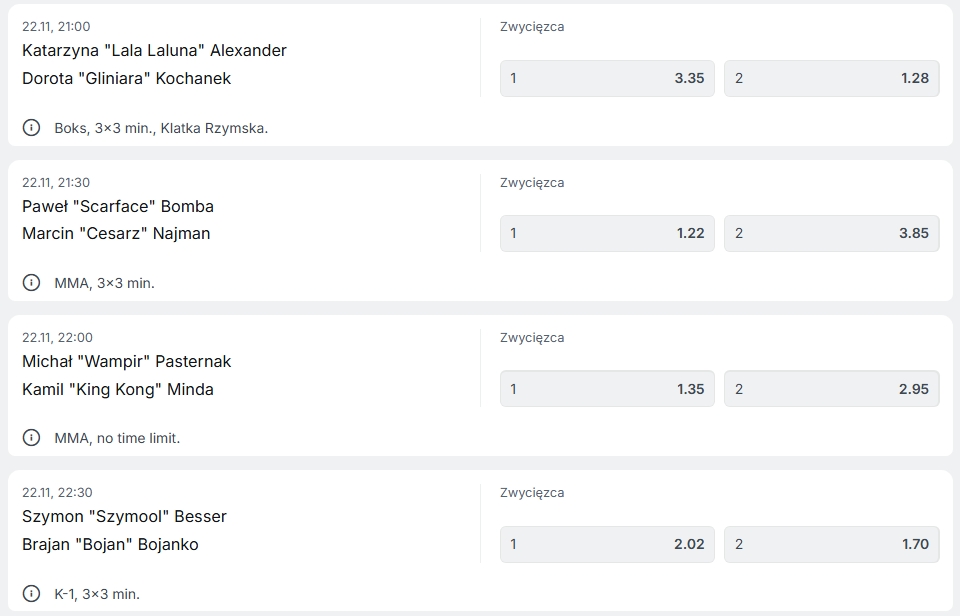
Task: Choose Besser winner odds 2.02
Action: pyautogui.click(x=607, y=544)
